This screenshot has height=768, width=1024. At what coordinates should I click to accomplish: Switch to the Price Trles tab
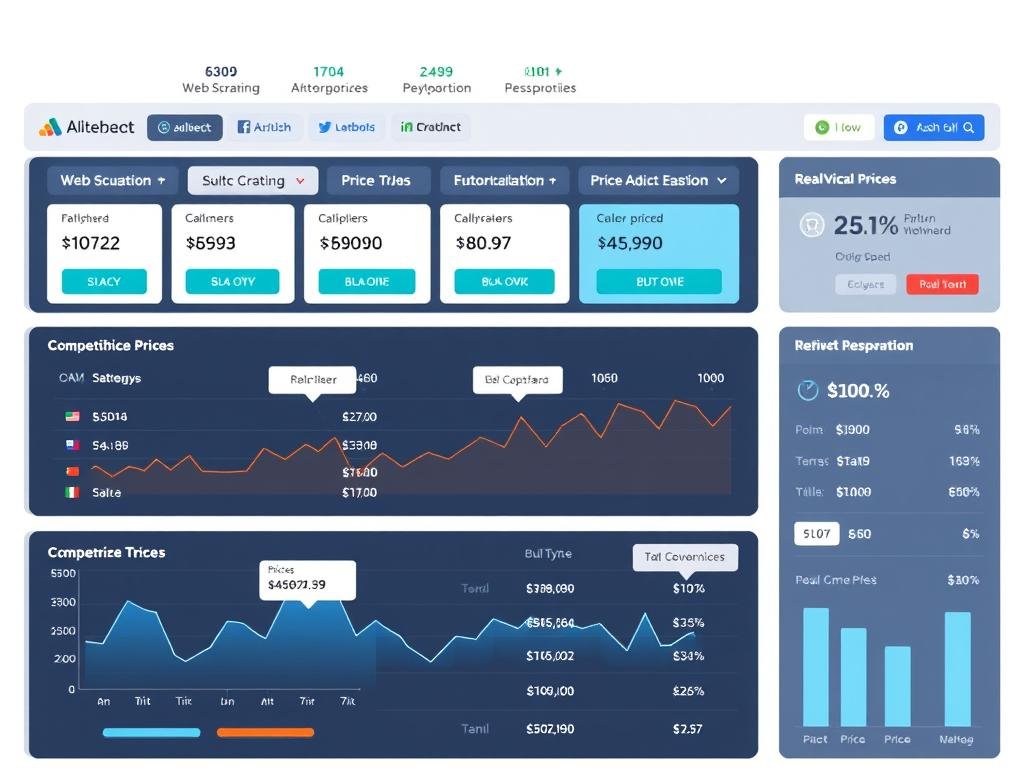click(x=378, y=180)
